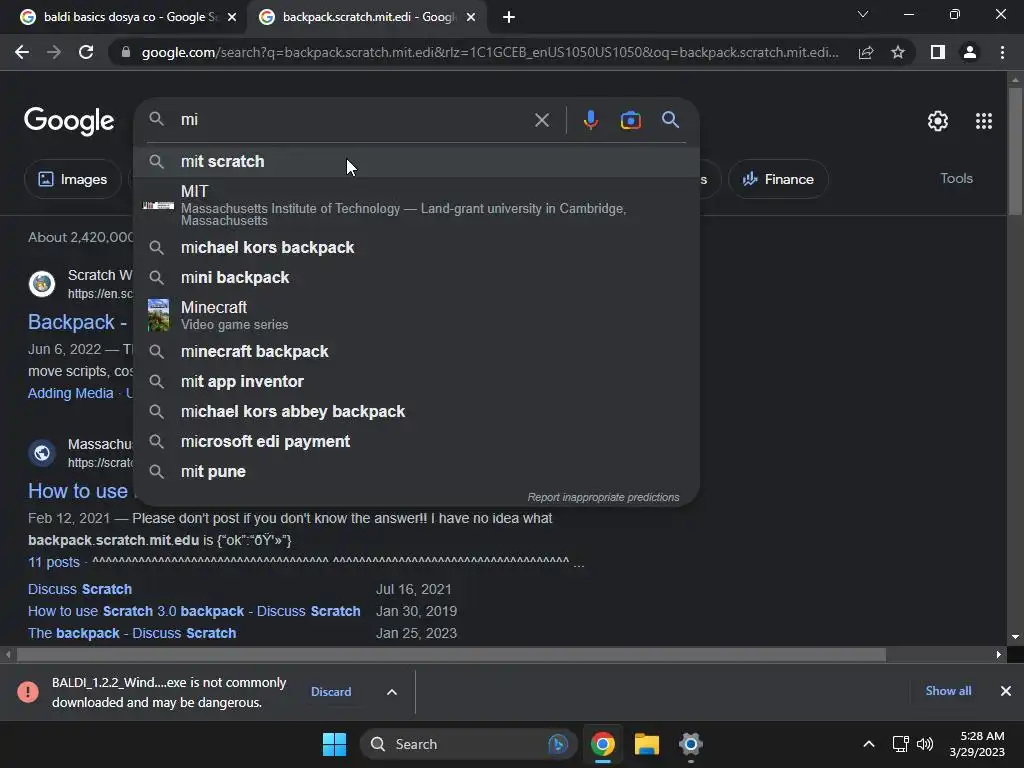The height and width of the screenshot is (768, 1024).
Task: Filter results by Images
Action: (x=73, y=179)
